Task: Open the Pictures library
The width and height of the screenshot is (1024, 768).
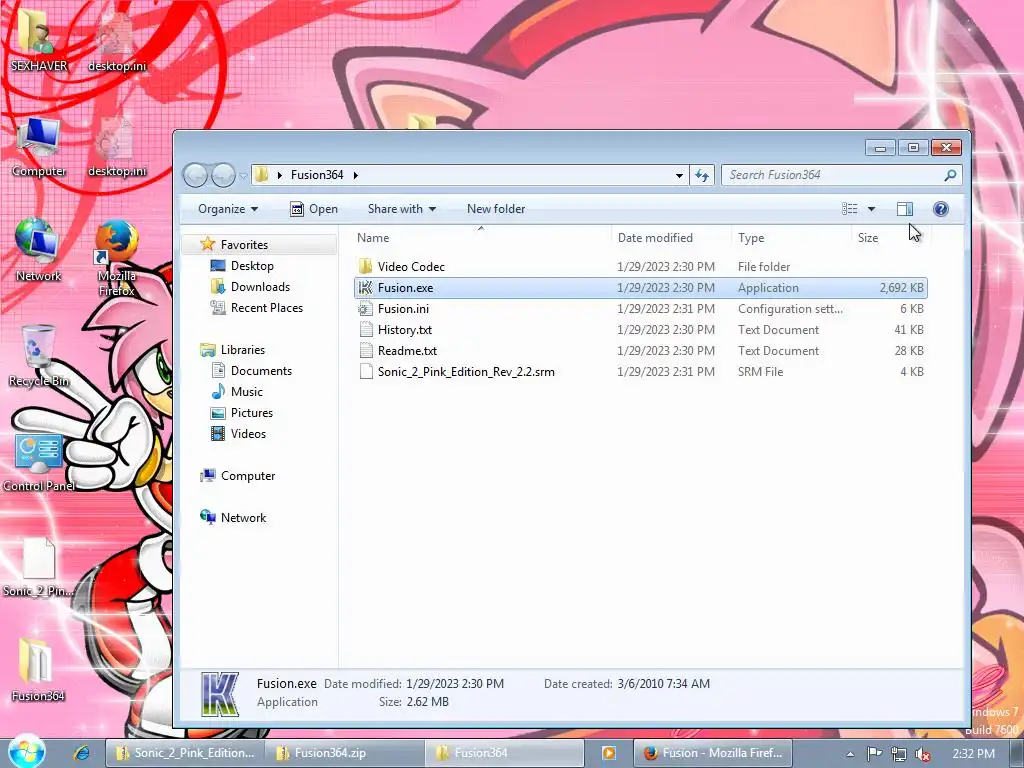Action: [251, 413]
